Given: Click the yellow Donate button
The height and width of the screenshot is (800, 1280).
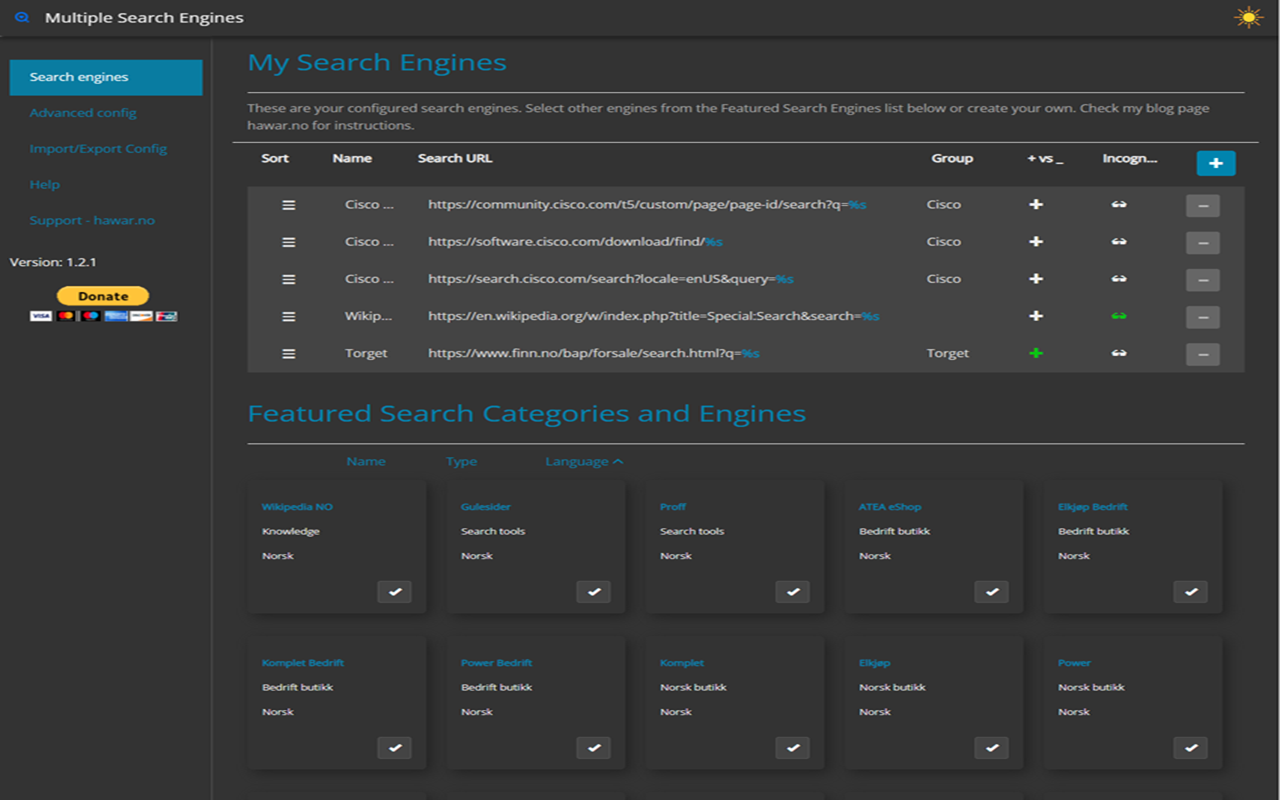Looking at the screenshot, I should coord(102,295).
